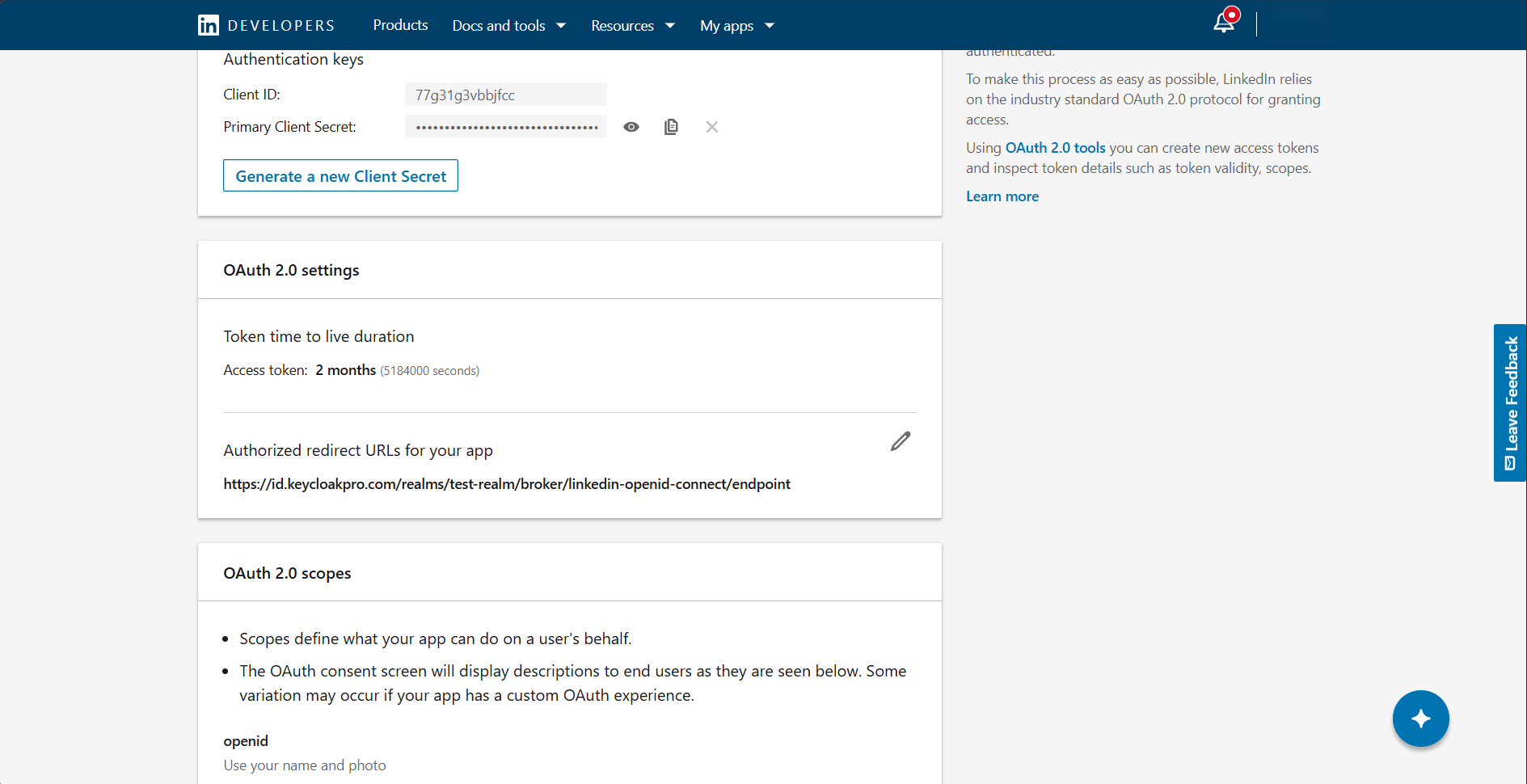
Task: Select the keycloakpro redirect URL text
Action: point(507,483)
